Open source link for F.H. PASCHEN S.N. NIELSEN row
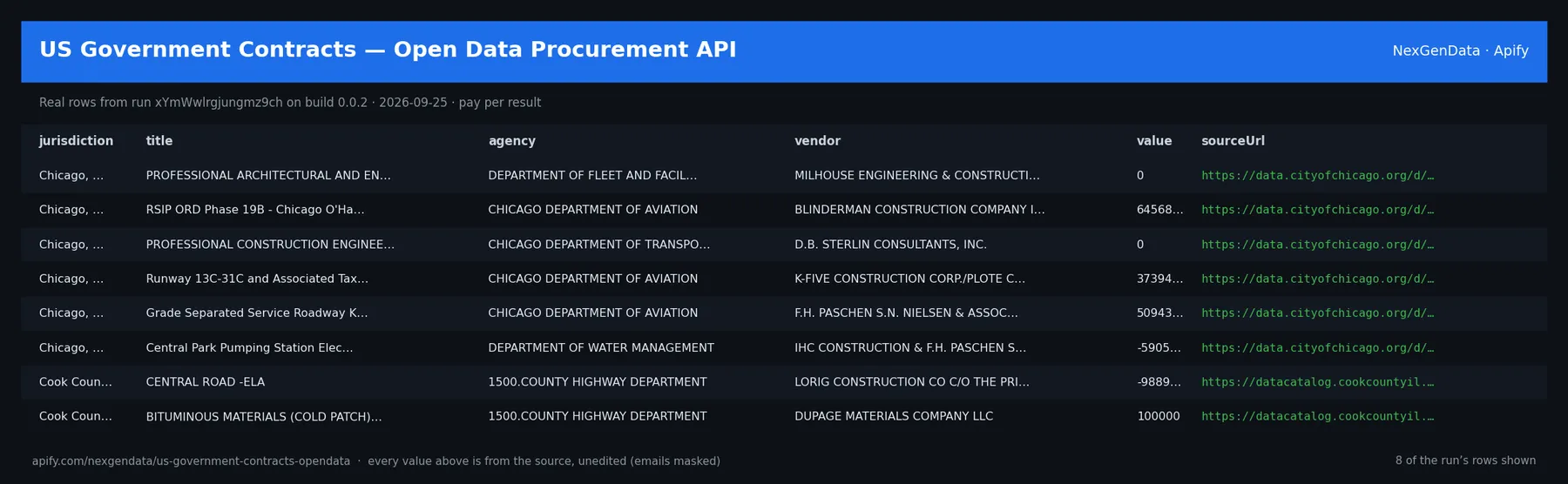Image resolution: width=1568 pixels, height=484 pixels. click(1317, 313)
